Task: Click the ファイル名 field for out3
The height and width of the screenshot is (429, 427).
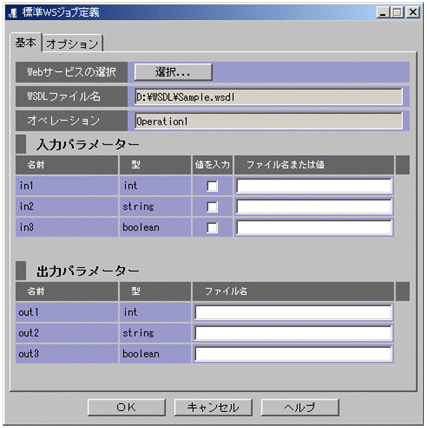Action: click(293, 354)
